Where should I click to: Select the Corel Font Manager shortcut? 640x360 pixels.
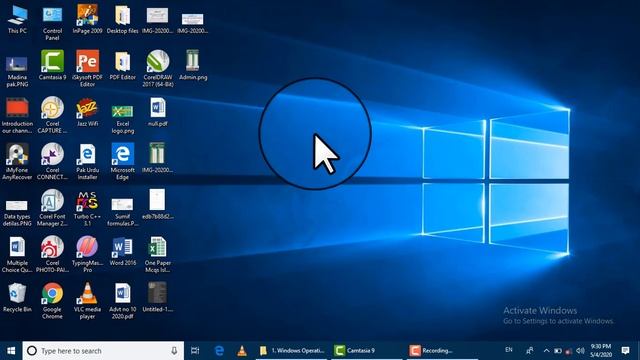(52, 208)
